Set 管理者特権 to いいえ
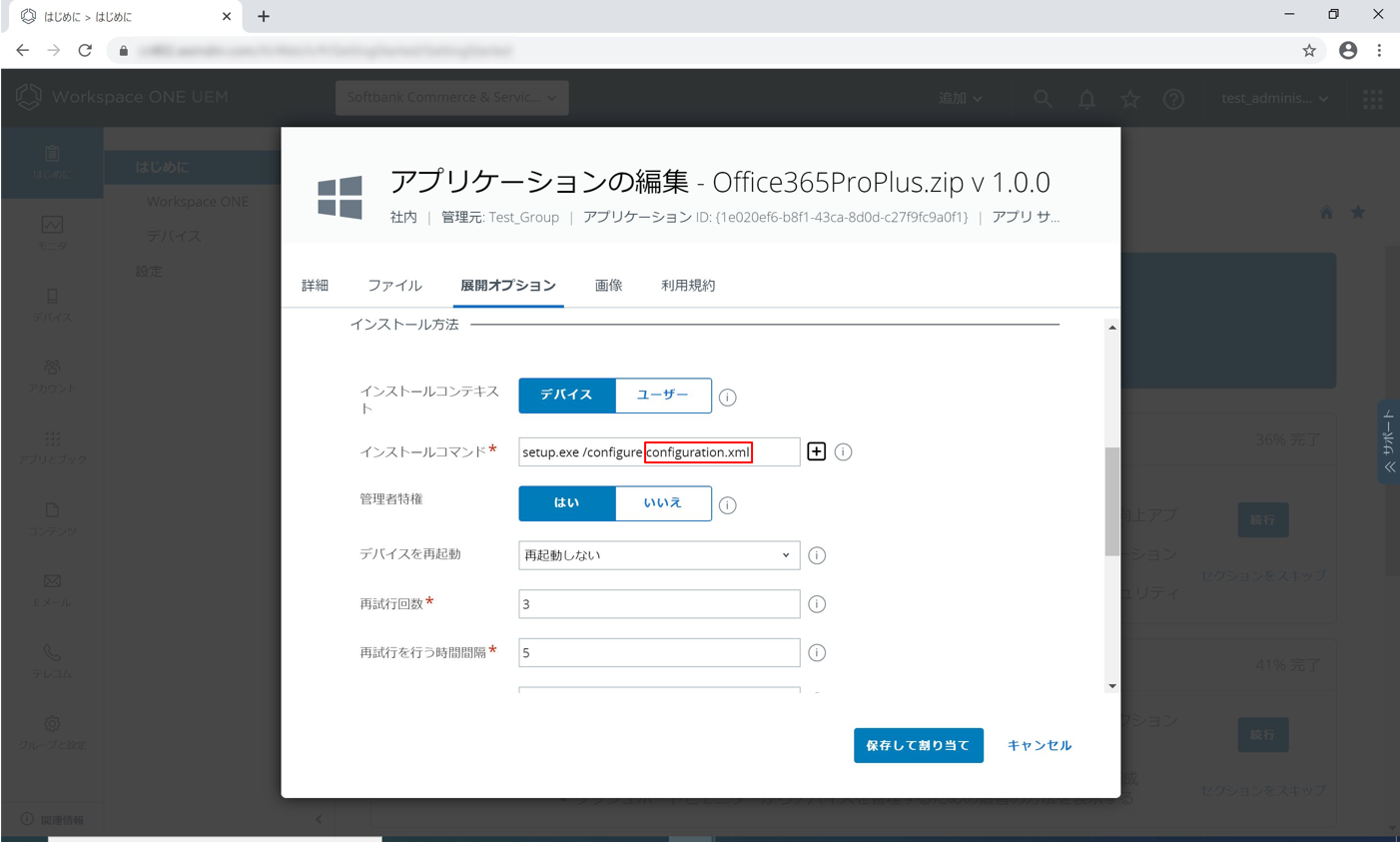This screenshot has height=842, width=1400. (x=663, y=503)
